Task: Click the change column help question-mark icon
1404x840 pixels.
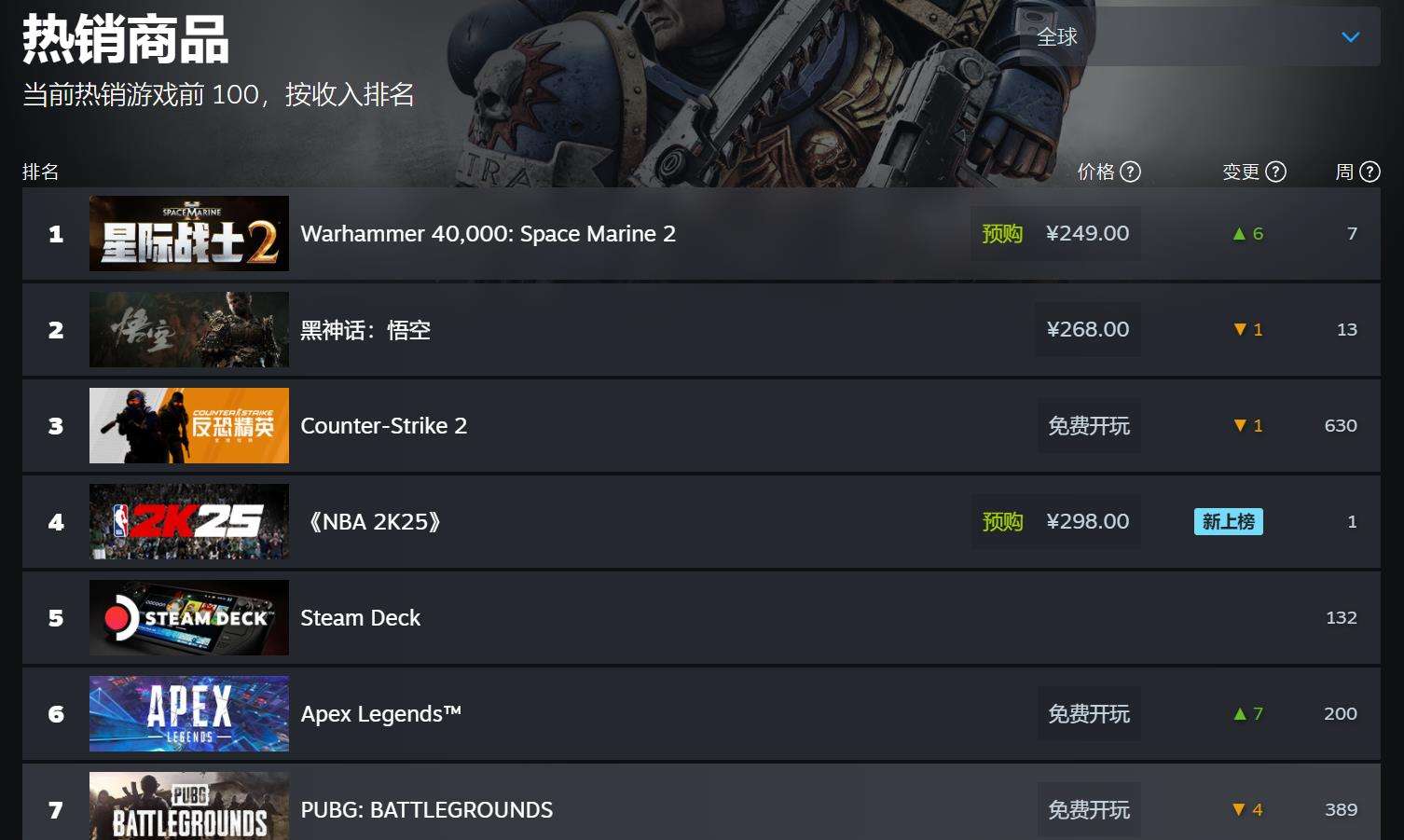Action: coord(1275,172)
